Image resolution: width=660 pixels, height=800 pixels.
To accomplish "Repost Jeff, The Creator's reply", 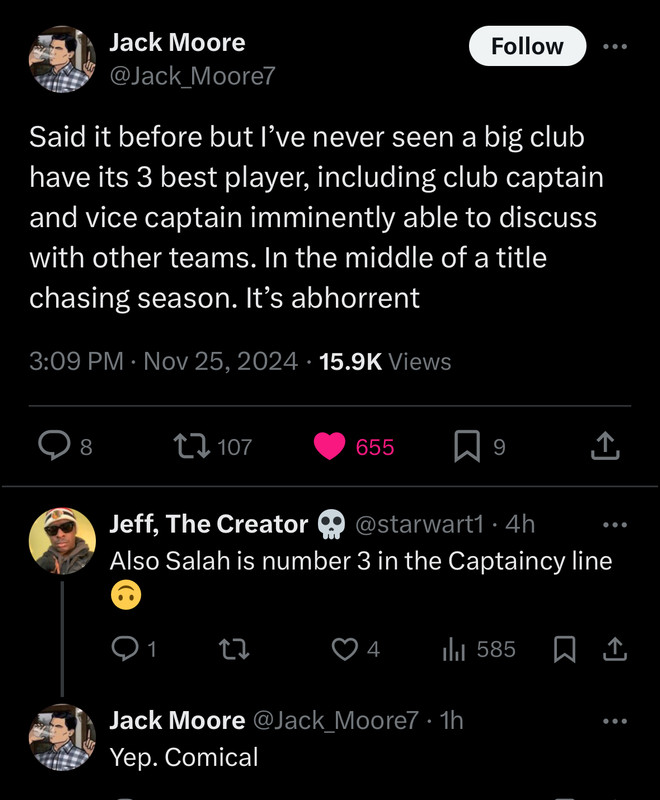I will point(234,649).
